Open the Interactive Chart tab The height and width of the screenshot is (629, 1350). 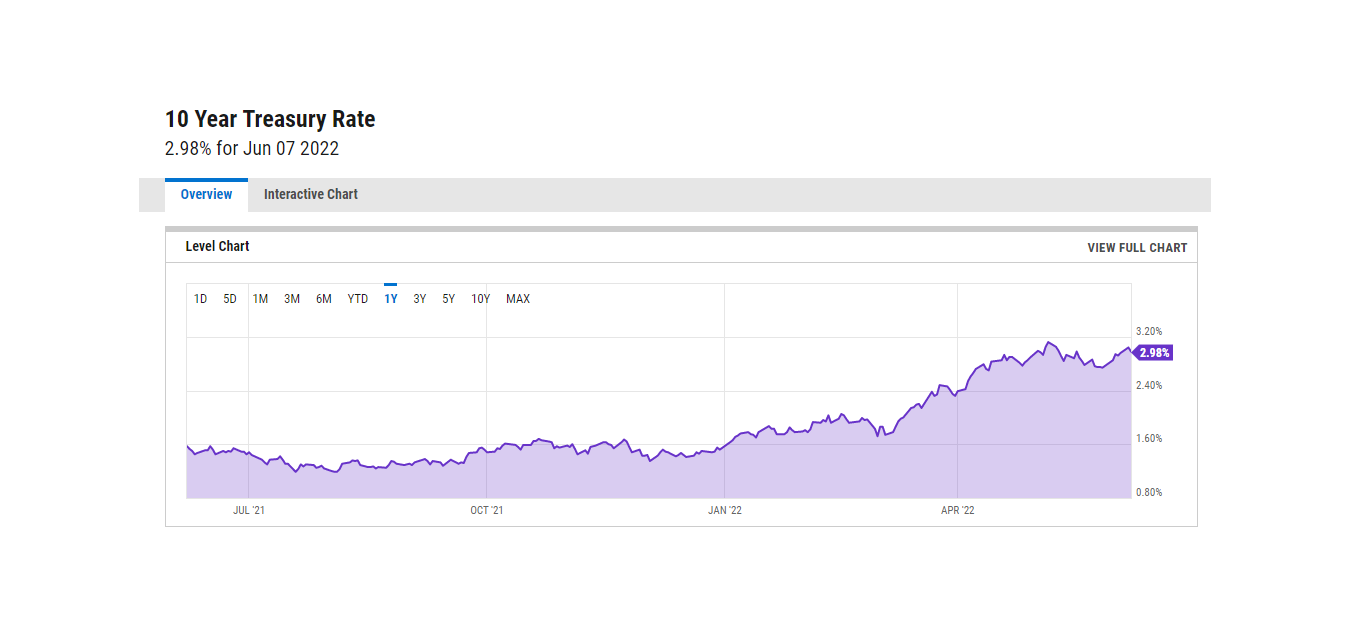coord(311,195)
